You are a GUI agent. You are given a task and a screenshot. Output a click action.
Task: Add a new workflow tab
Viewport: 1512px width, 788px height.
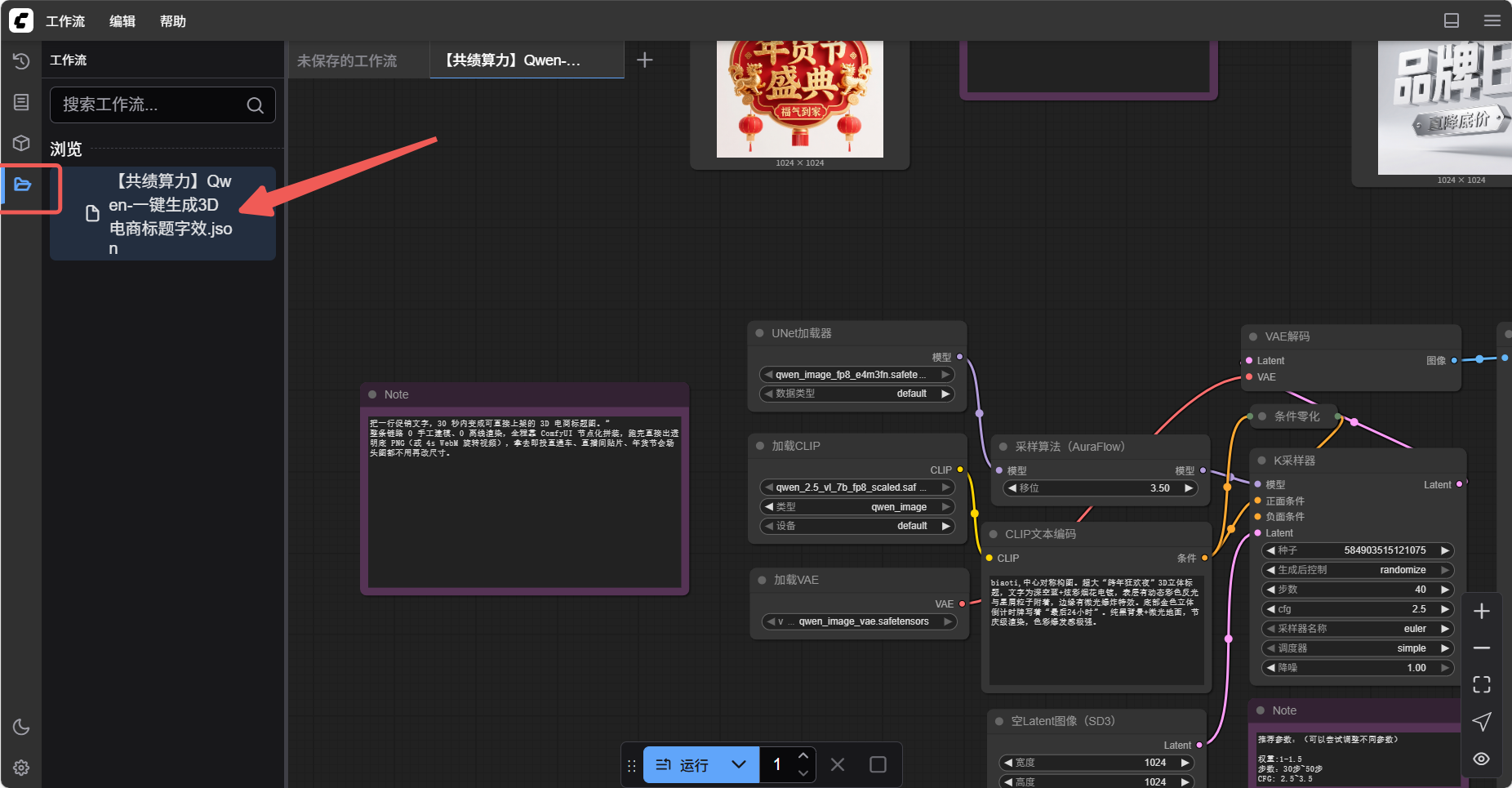(644, 60)
